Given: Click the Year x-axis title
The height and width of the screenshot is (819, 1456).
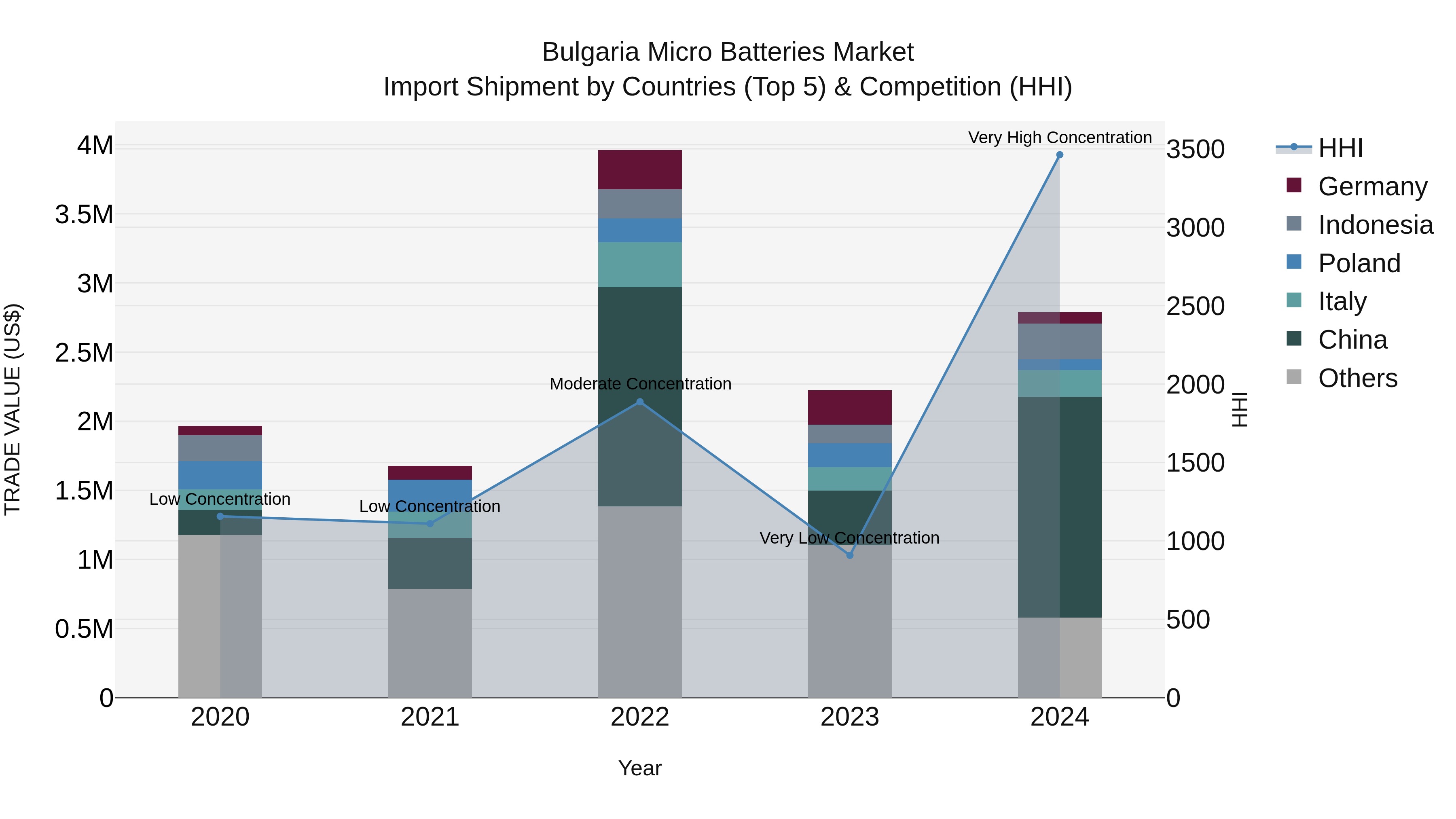Looking at the screenshot, I should click(640, 769).
